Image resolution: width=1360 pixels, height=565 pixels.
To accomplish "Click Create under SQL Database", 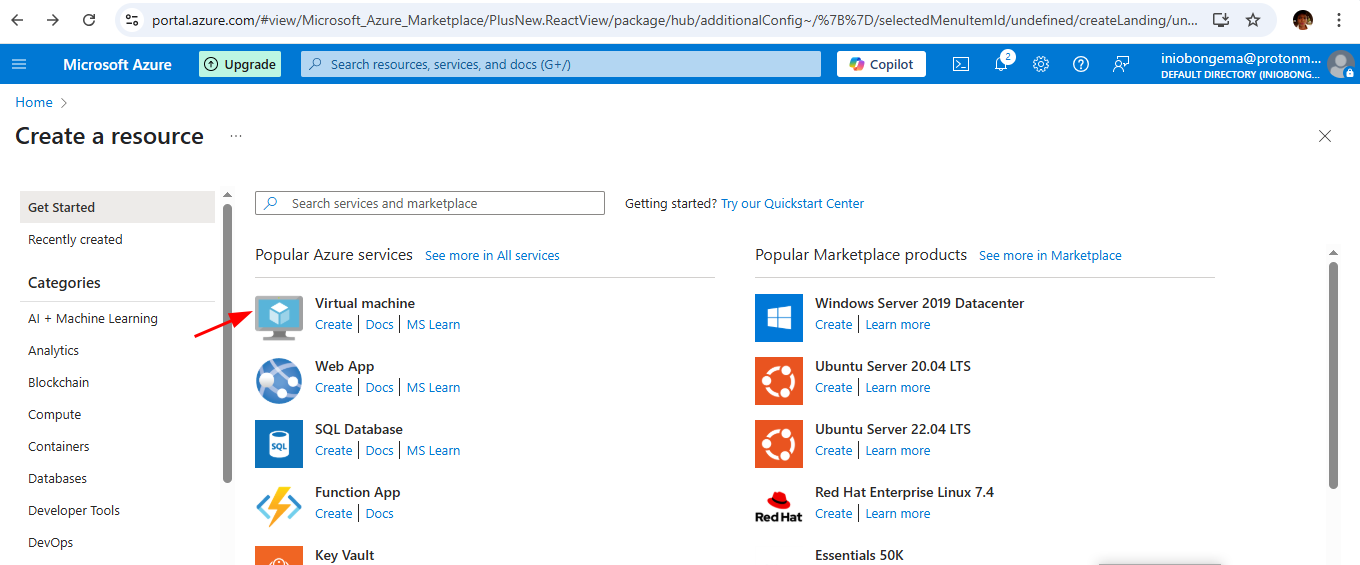I will point(333,450).
